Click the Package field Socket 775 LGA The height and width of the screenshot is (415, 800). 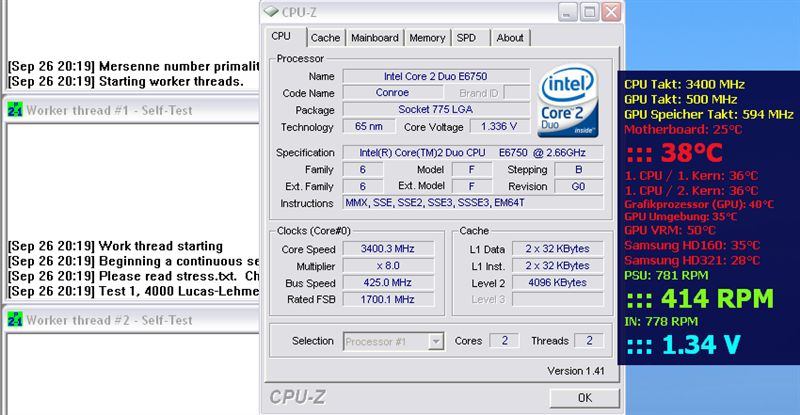436,109
